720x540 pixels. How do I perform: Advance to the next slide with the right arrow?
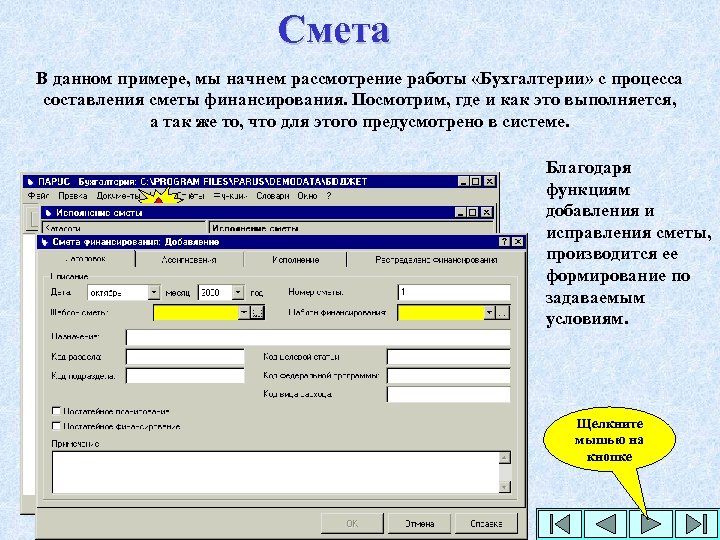[651, 523]
